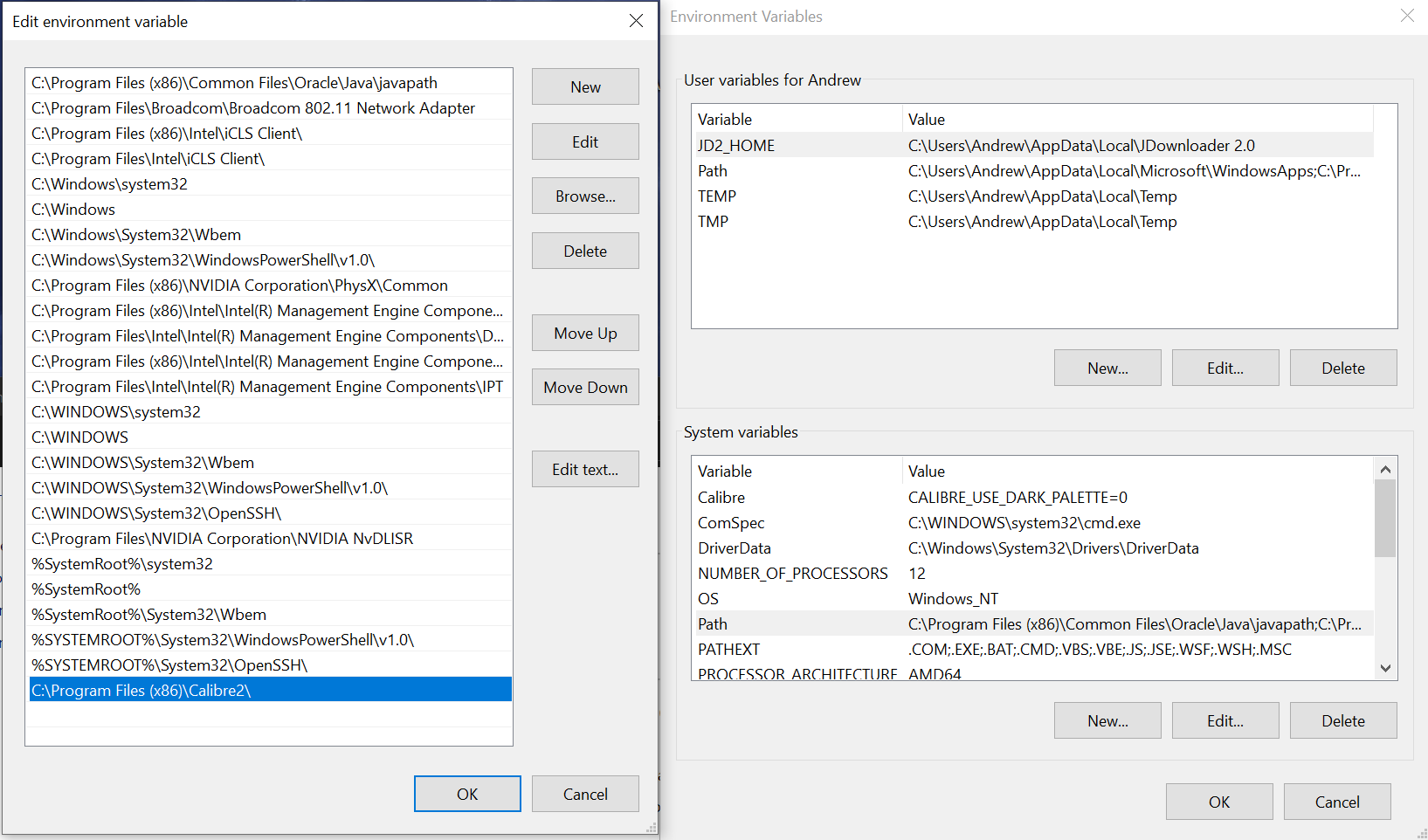This screenshot has height=840, width=1428.
Task: Select the C:\WINDOWS\System32\Wbem uppercase entry
Action: tap(271, 462)
